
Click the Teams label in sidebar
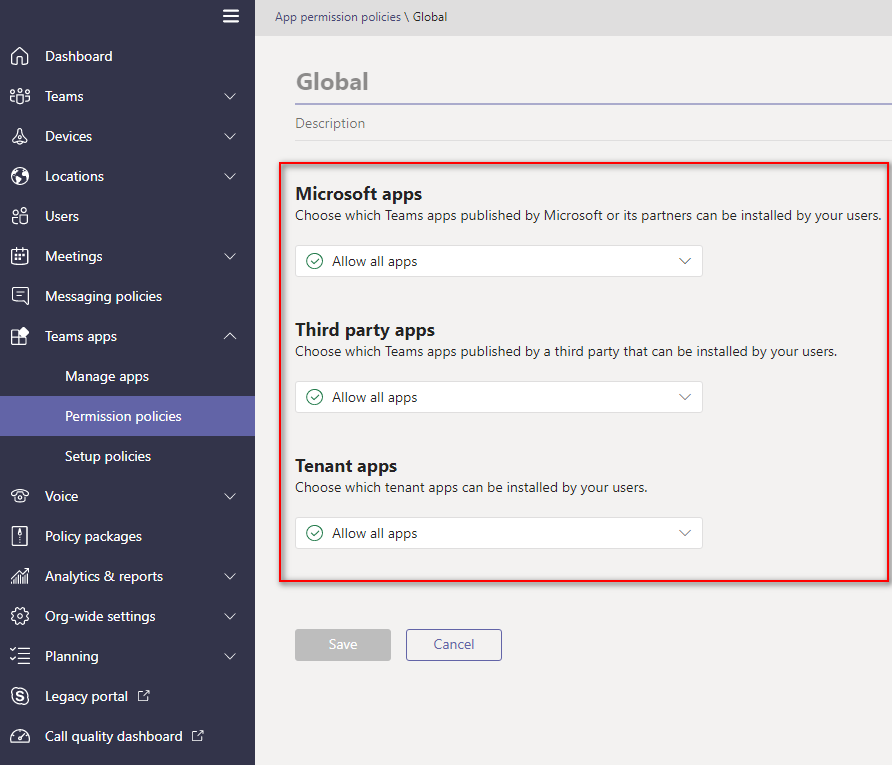[64, 96]
